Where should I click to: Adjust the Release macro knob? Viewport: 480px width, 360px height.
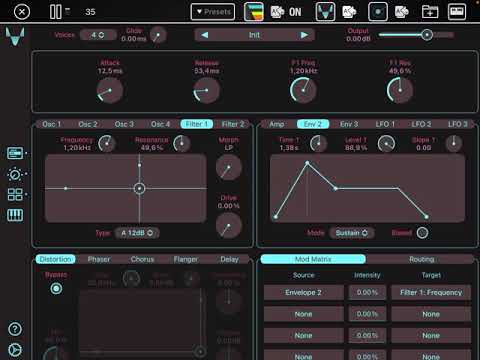tap(206, 90)
